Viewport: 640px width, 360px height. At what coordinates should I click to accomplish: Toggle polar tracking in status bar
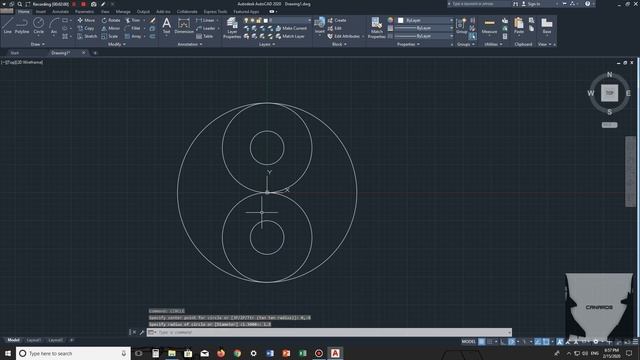[x=512, y=342]
